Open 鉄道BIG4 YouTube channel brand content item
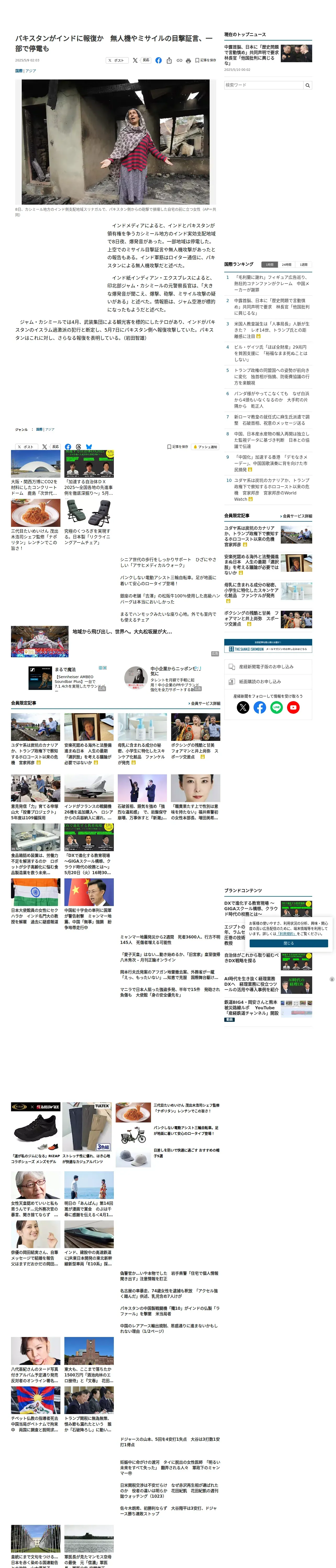Viewport: 336px width, 1568px height. click(268, 1010)
